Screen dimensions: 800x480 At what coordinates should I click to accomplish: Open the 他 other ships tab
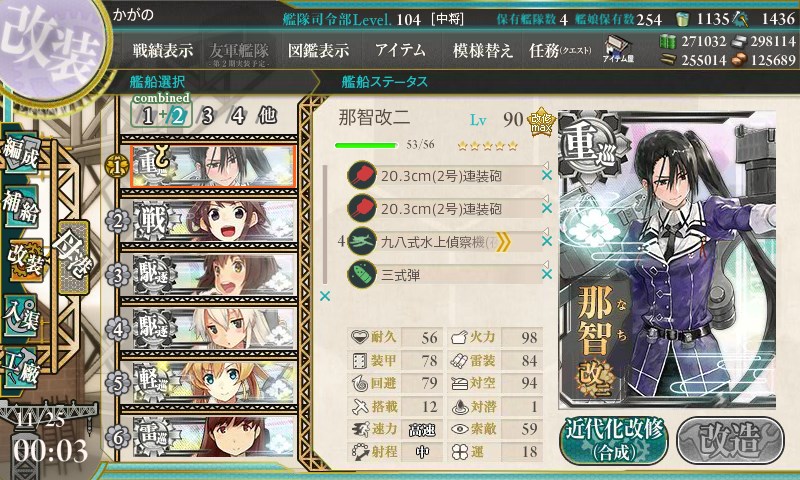click(267, 115)
